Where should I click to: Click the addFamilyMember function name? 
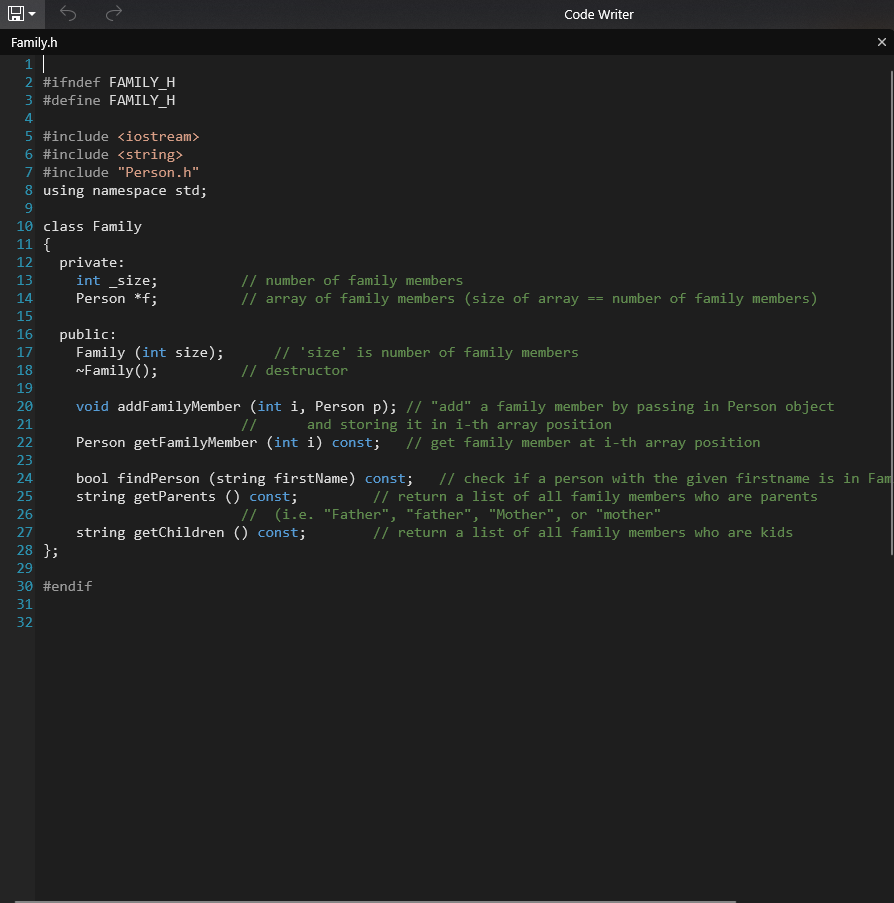(x=179, y=406)
